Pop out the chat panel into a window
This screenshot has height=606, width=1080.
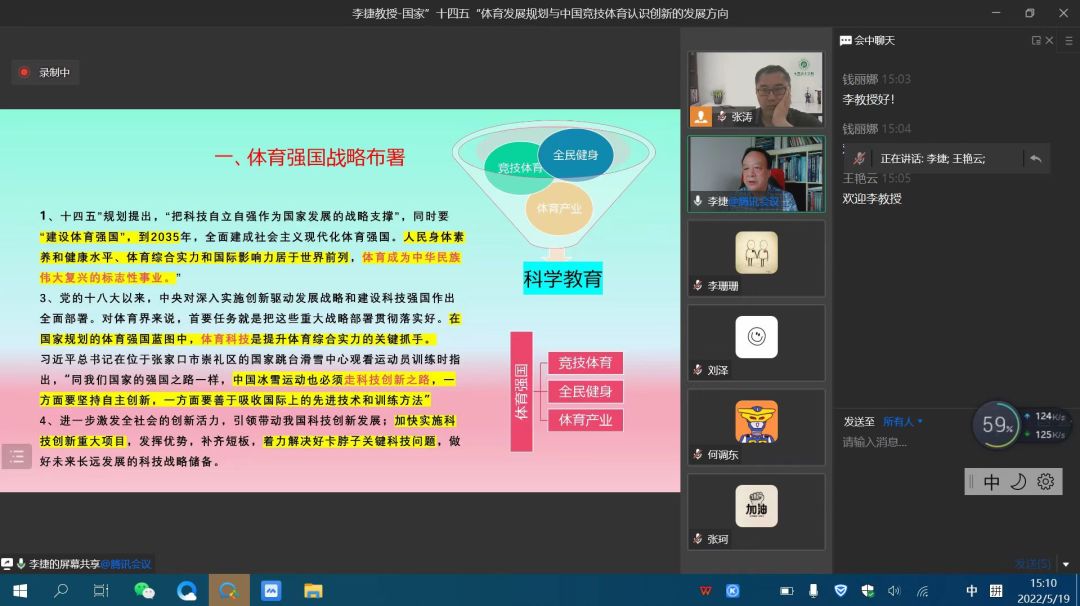pos(1036,41)
